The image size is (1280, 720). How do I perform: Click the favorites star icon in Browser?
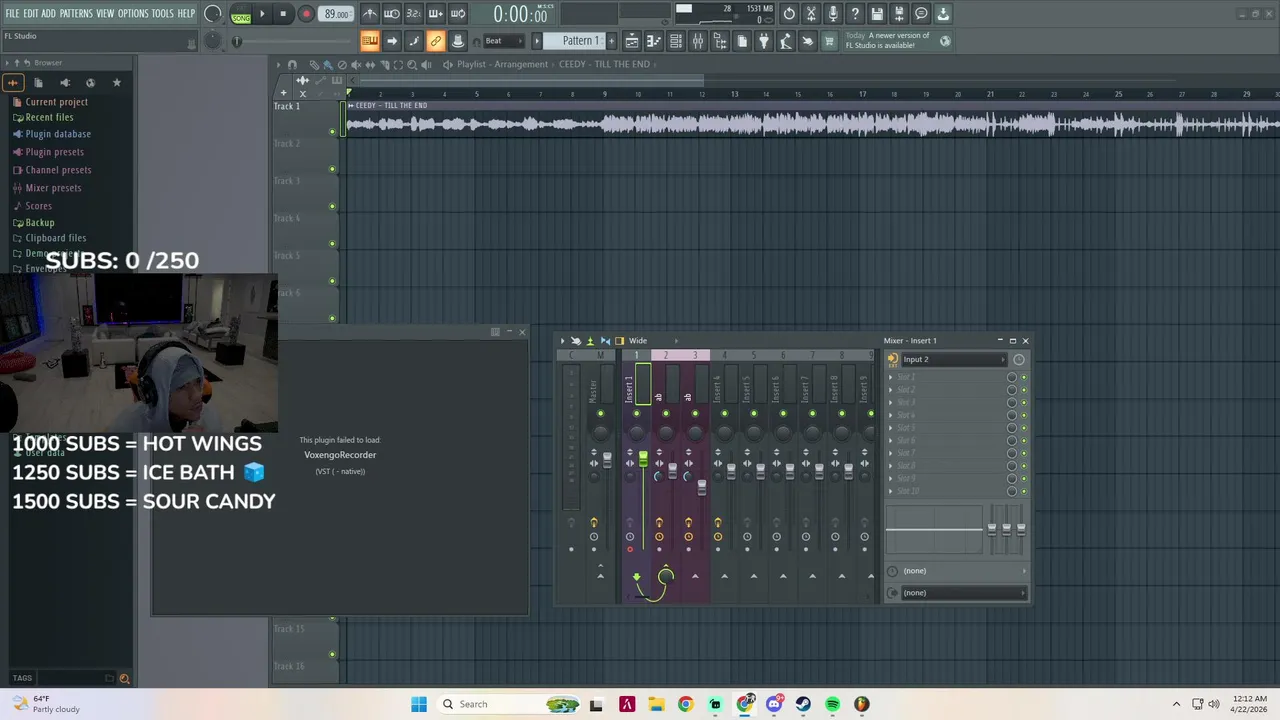116,83
